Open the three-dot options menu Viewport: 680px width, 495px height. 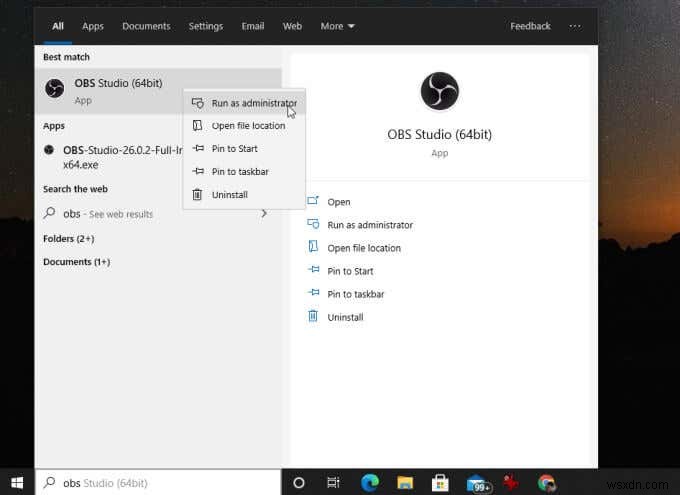(x=575, y=26)
